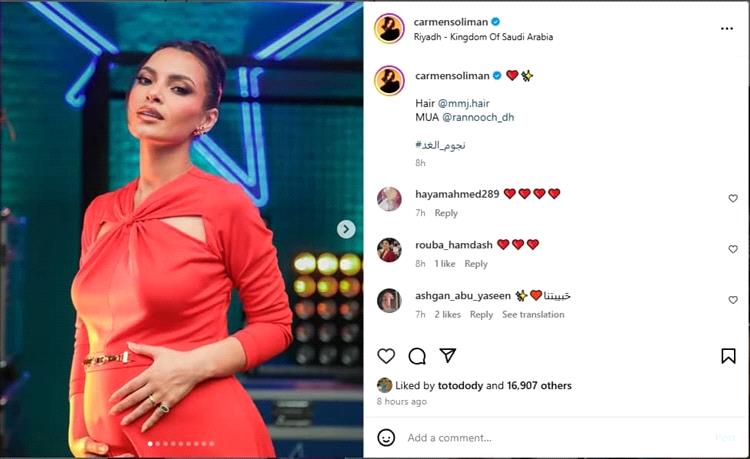The image size is (750, 459).
Task: Go to the next photo with the arrow
Action: [x=346, y=229]
